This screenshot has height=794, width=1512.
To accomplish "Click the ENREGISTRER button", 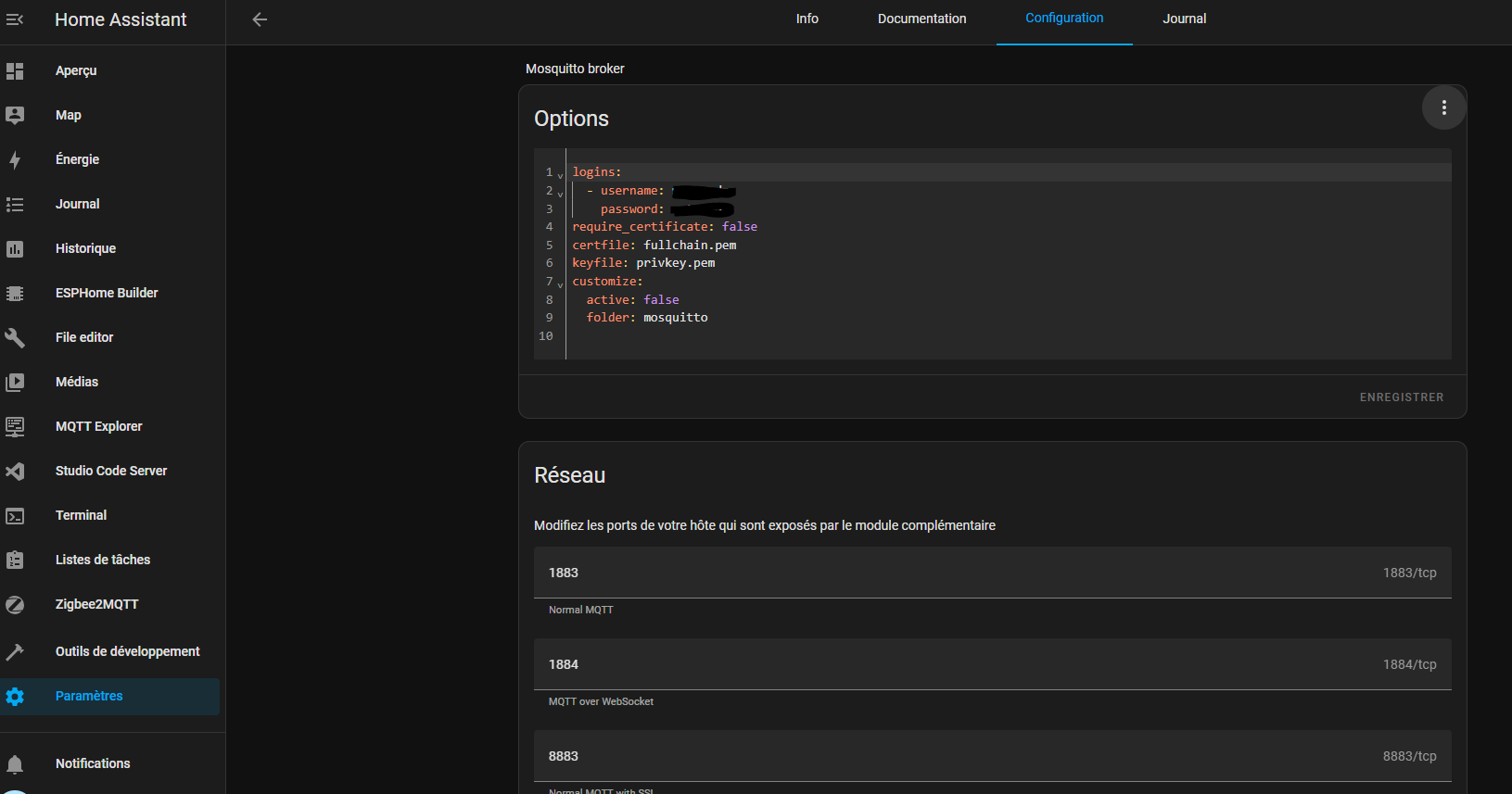I will [1402, 397].
